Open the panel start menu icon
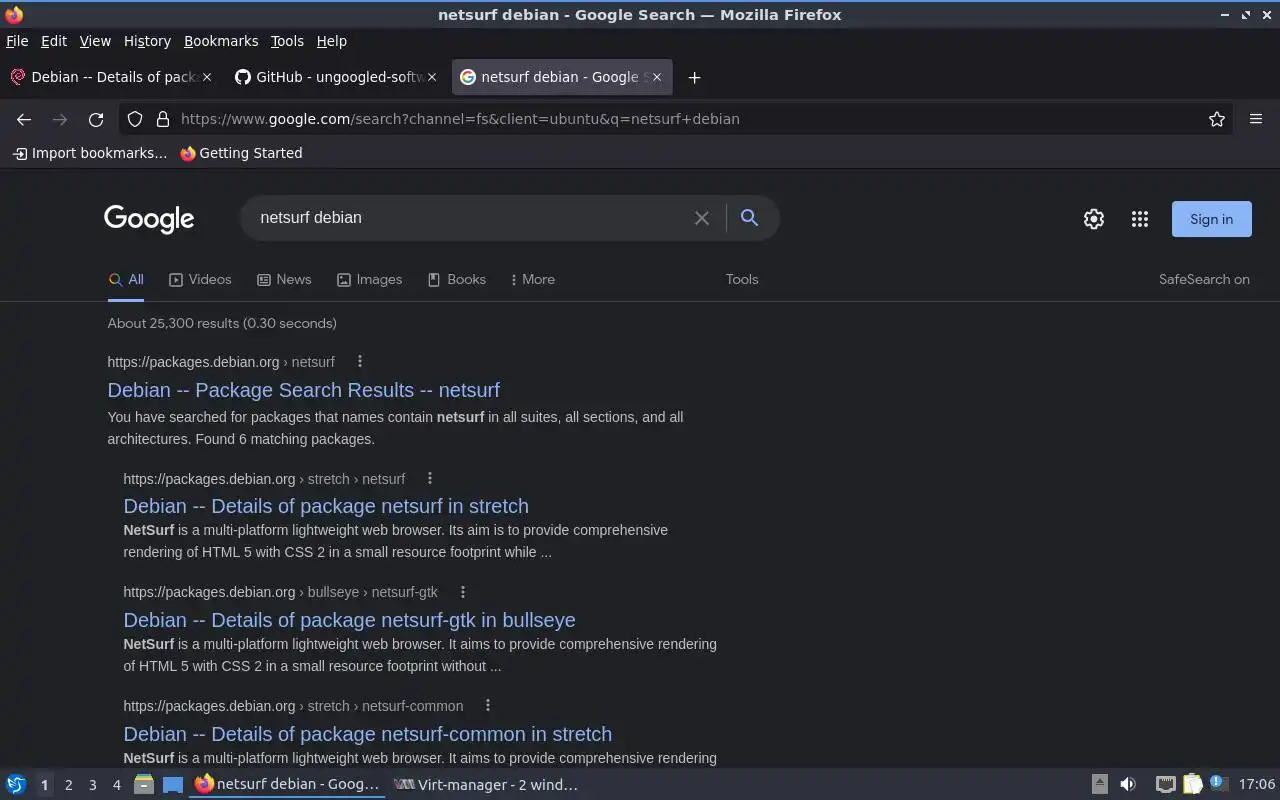Screen dimensions: 1280x800 (x=16, y=785)
